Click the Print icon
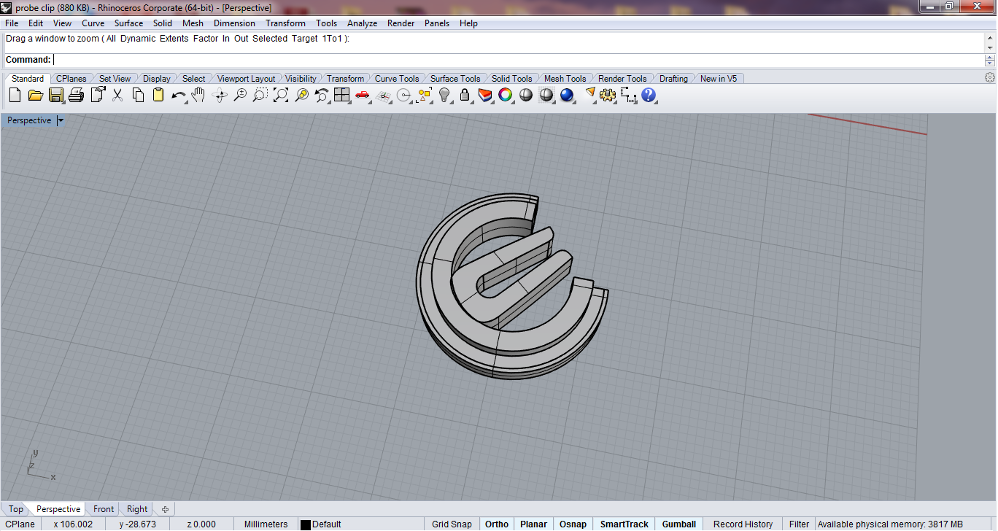This screenshot has height=531, width=998. click(x=76, y=96)
